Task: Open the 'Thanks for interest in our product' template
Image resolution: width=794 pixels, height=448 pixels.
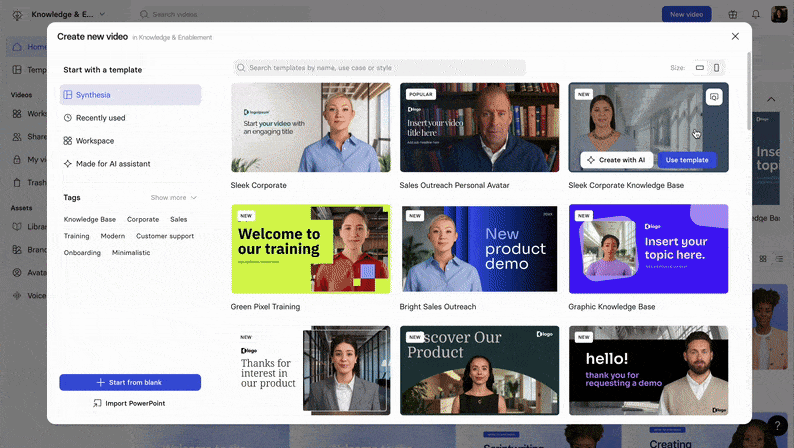Action: 310,371
